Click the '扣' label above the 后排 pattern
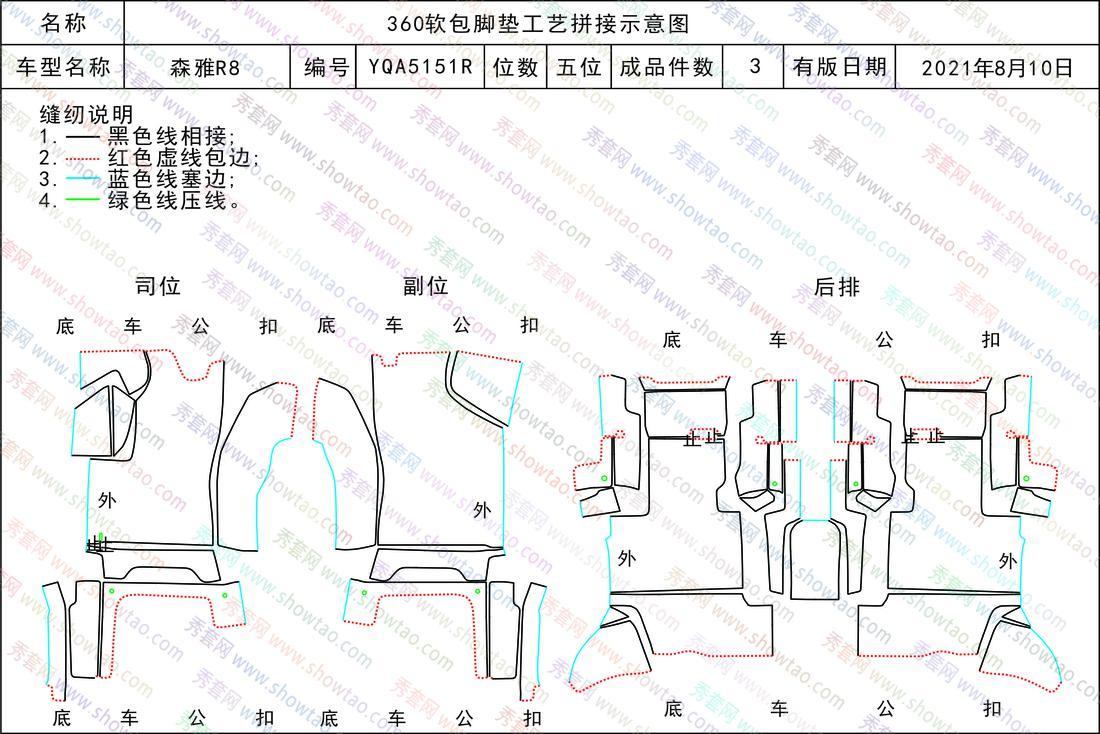This screenshot has height=734, width=1100. pyautogui.click(x=991, y=340)
